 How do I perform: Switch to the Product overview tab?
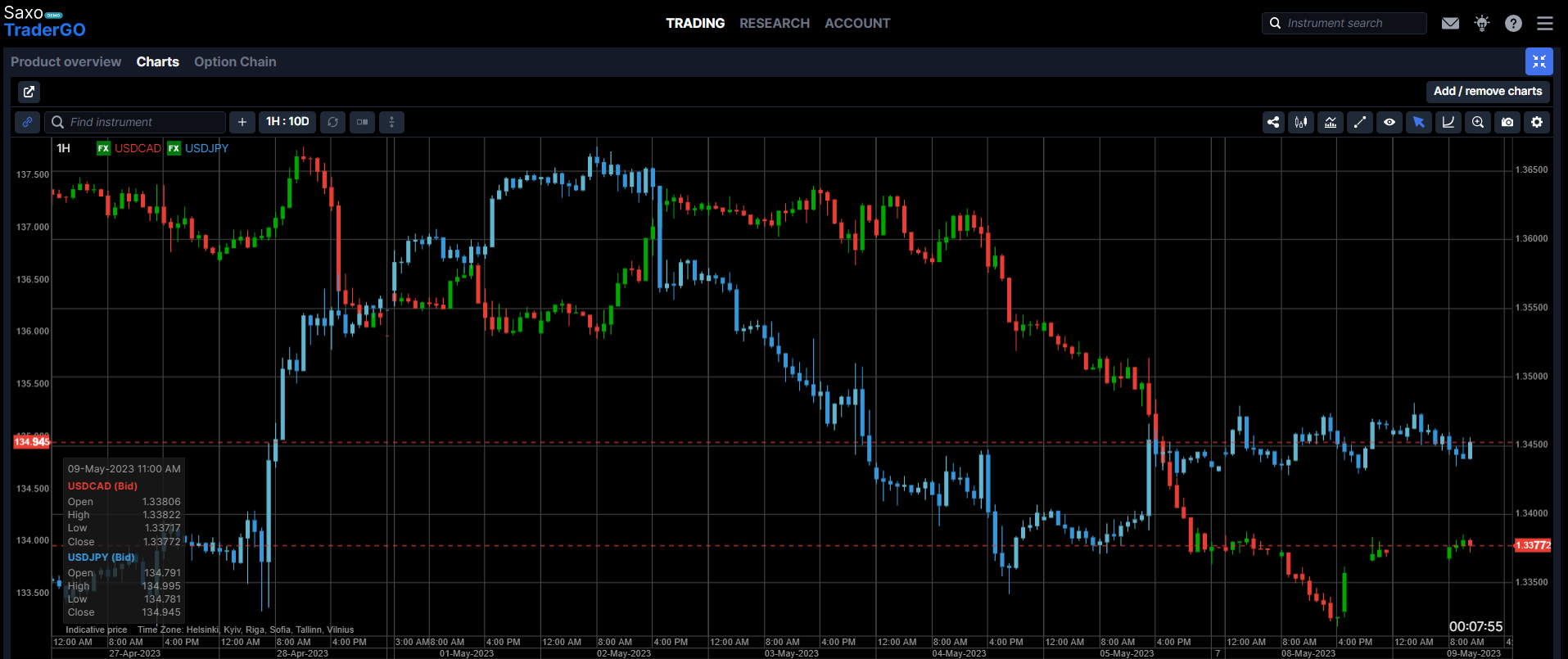pos(66,61)
